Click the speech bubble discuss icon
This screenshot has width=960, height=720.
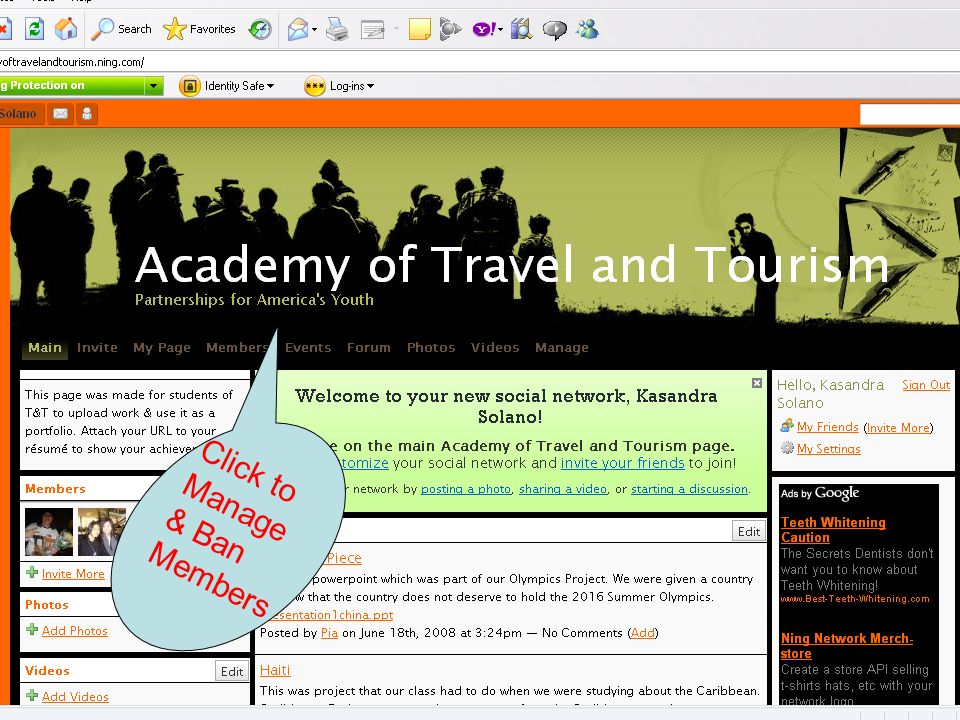pos(555,29)
